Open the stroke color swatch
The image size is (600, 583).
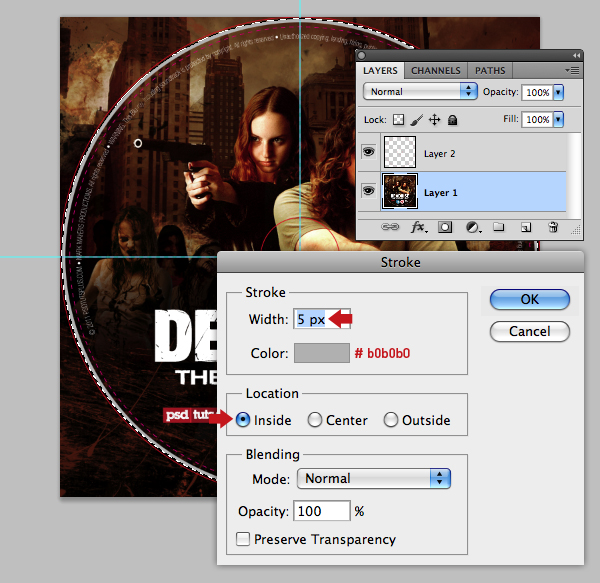321,353
